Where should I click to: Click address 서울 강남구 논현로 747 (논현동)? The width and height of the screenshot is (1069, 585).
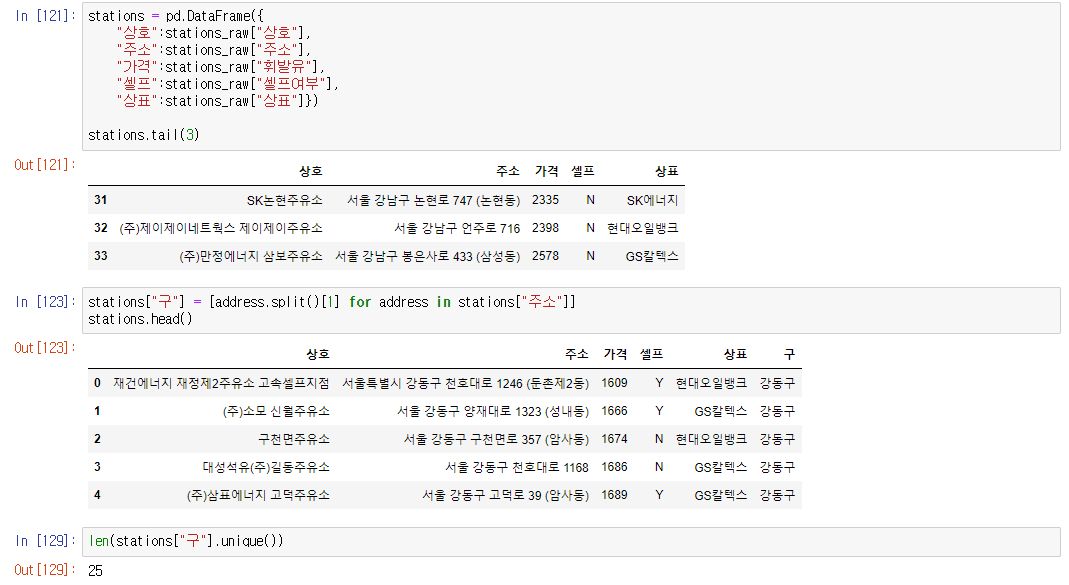click(x=434, y=200)
